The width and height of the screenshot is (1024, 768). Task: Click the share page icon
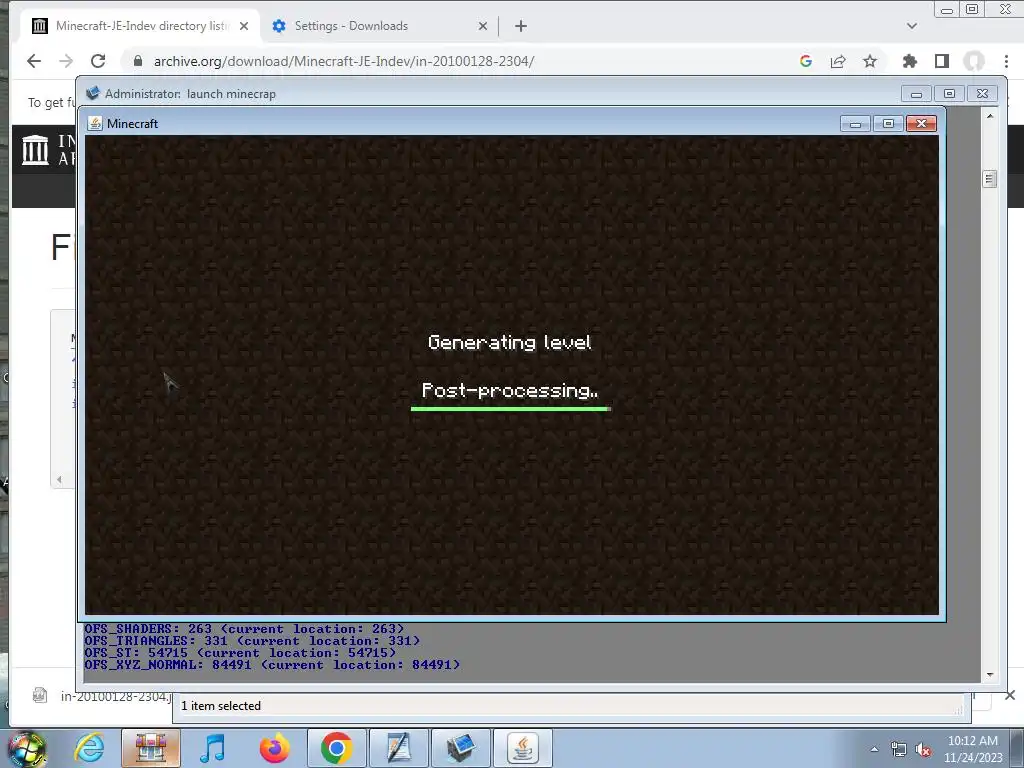[x=838, y=61]
